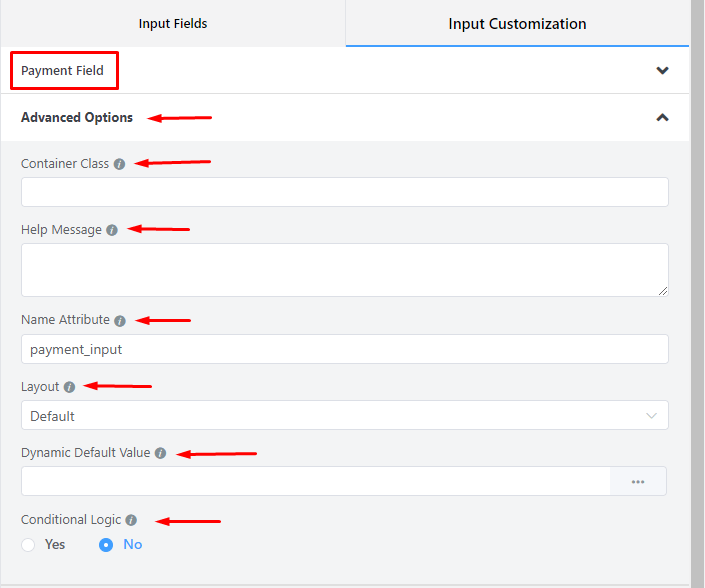
Task: Click the Layout info icon
Action: point(69,387)
